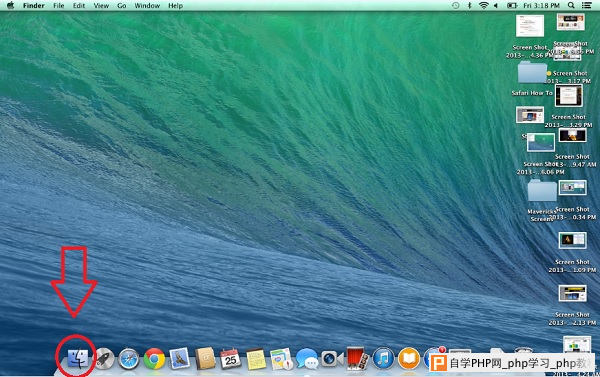Open Notification Center list icon
Image resolution: width=600 pixels, height=377 pixels.
[586, 5]
